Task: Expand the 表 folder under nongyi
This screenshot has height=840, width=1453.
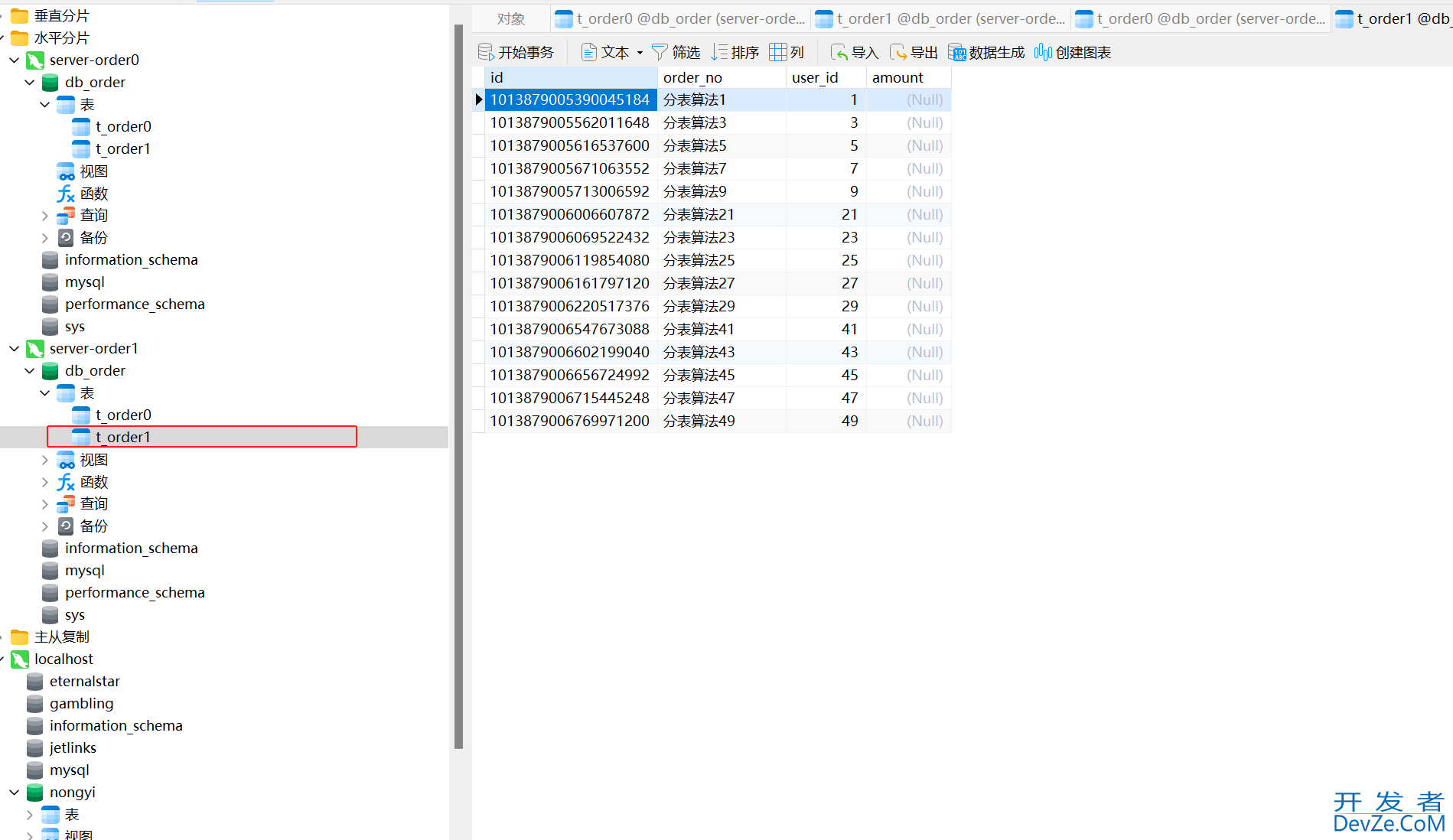Action: click(x=29, y=815)
